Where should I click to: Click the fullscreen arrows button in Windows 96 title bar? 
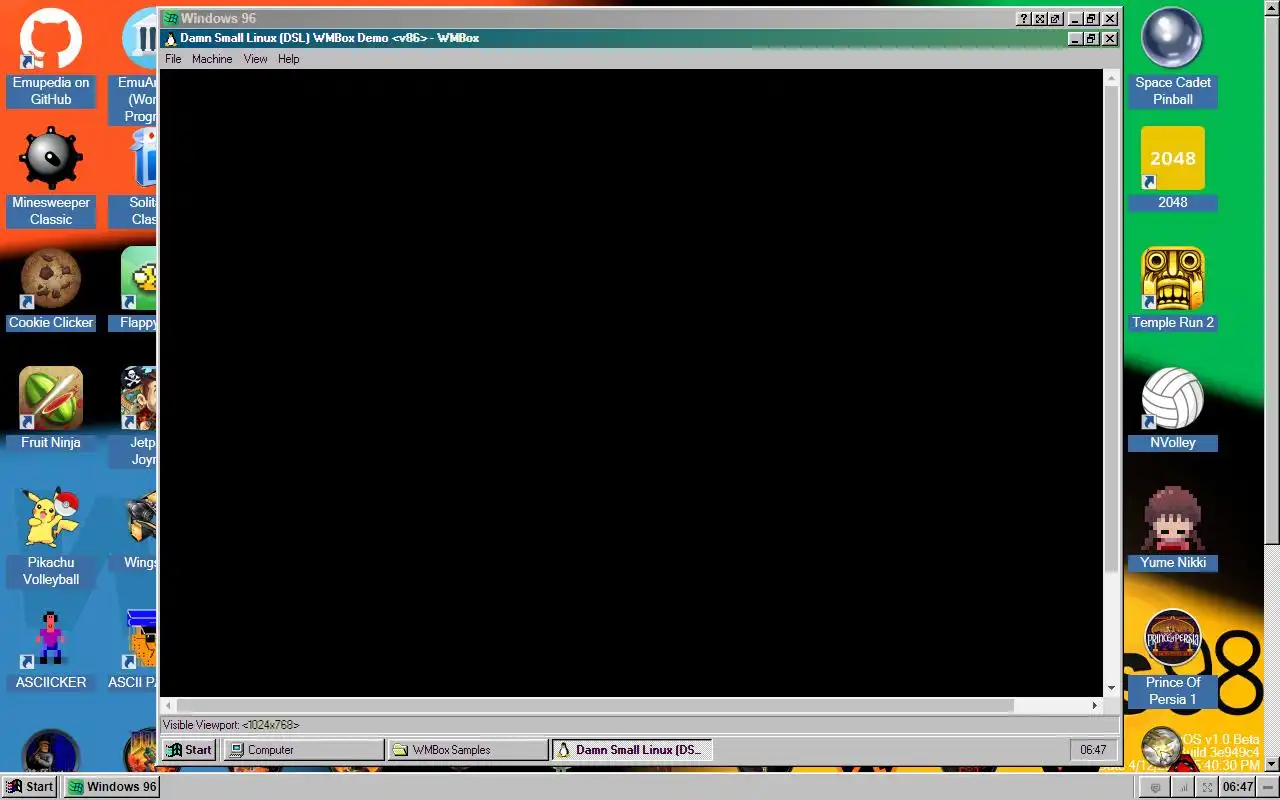[x=1040, y=19]
